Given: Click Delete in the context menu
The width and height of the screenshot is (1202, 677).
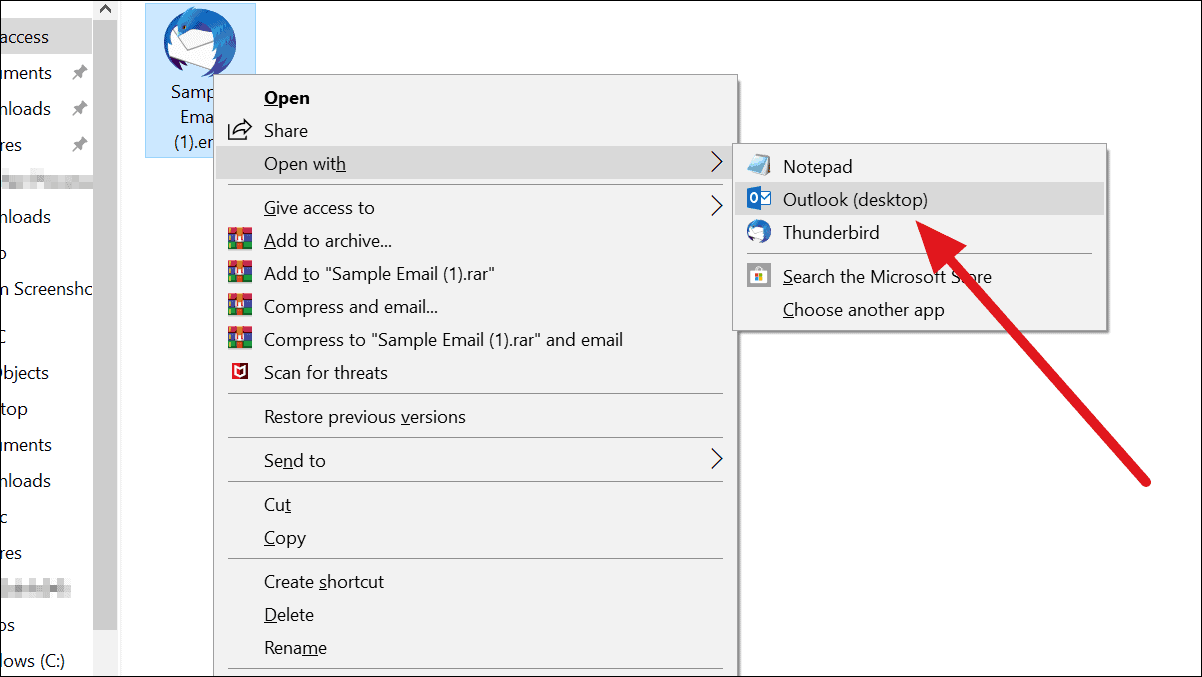Looking at the screenshot, I should coord(289,614).
